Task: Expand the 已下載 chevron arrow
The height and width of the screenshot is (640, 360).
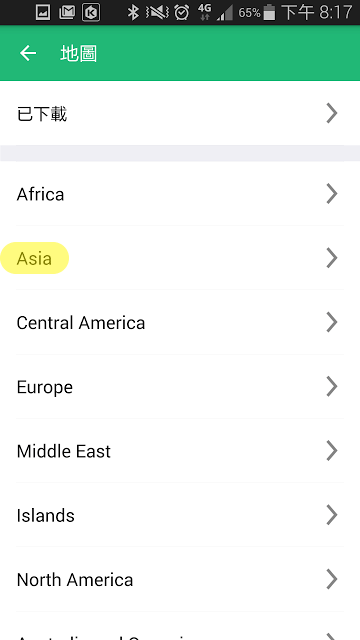Action: click(x=332, y=113)
